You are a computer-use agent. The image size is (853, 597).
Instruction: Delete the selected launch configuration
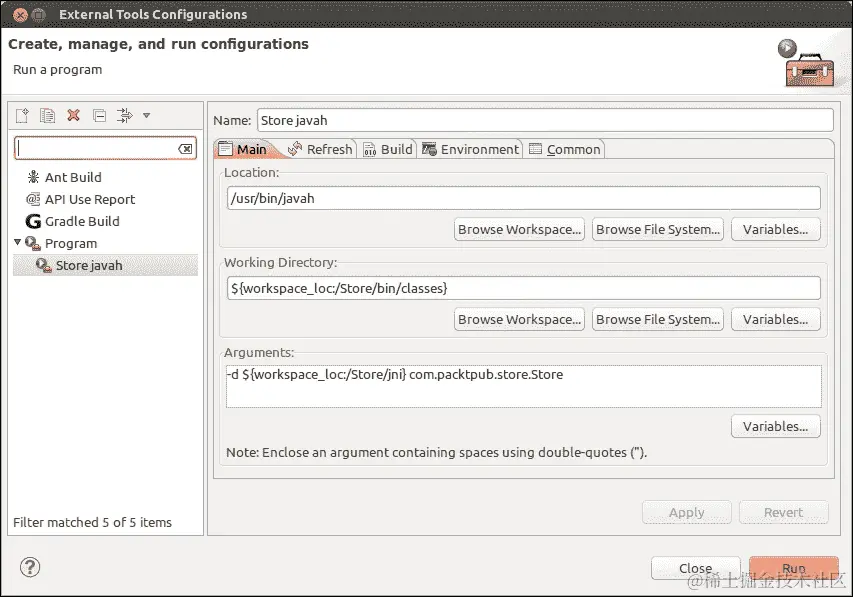pos(73,115)
